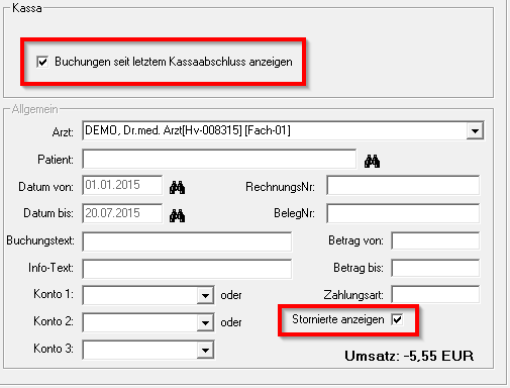Focus the BelegNr input field
Viewport: 510px width, 388px height.
tap(403, 213)
